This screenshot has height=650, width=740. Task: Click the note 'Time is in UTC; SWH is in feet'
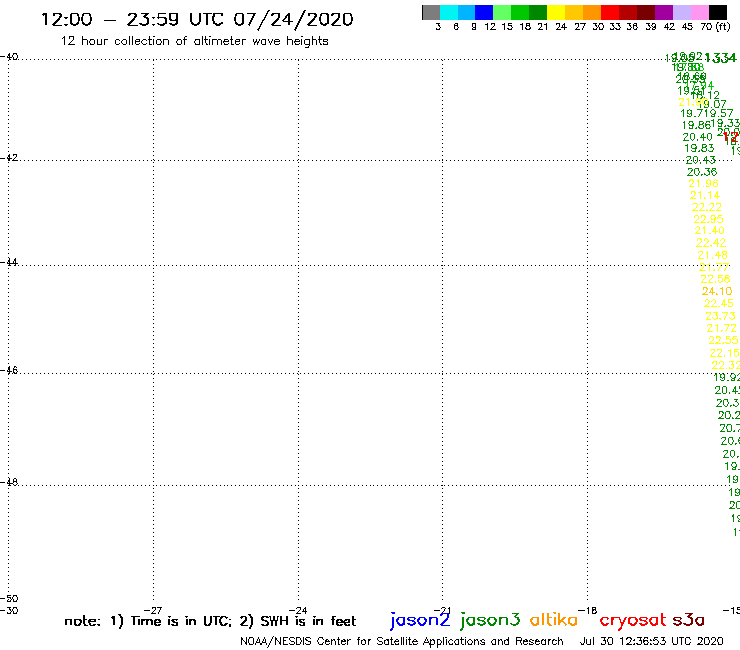pyautogui.click(x=210, y=621)
